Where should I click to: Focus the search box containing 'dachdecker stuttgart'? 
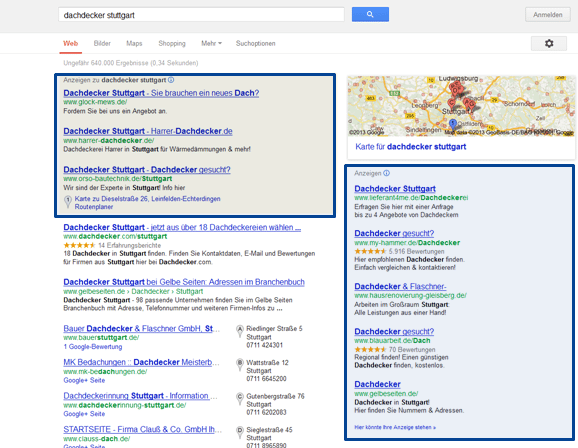[201, 15]
